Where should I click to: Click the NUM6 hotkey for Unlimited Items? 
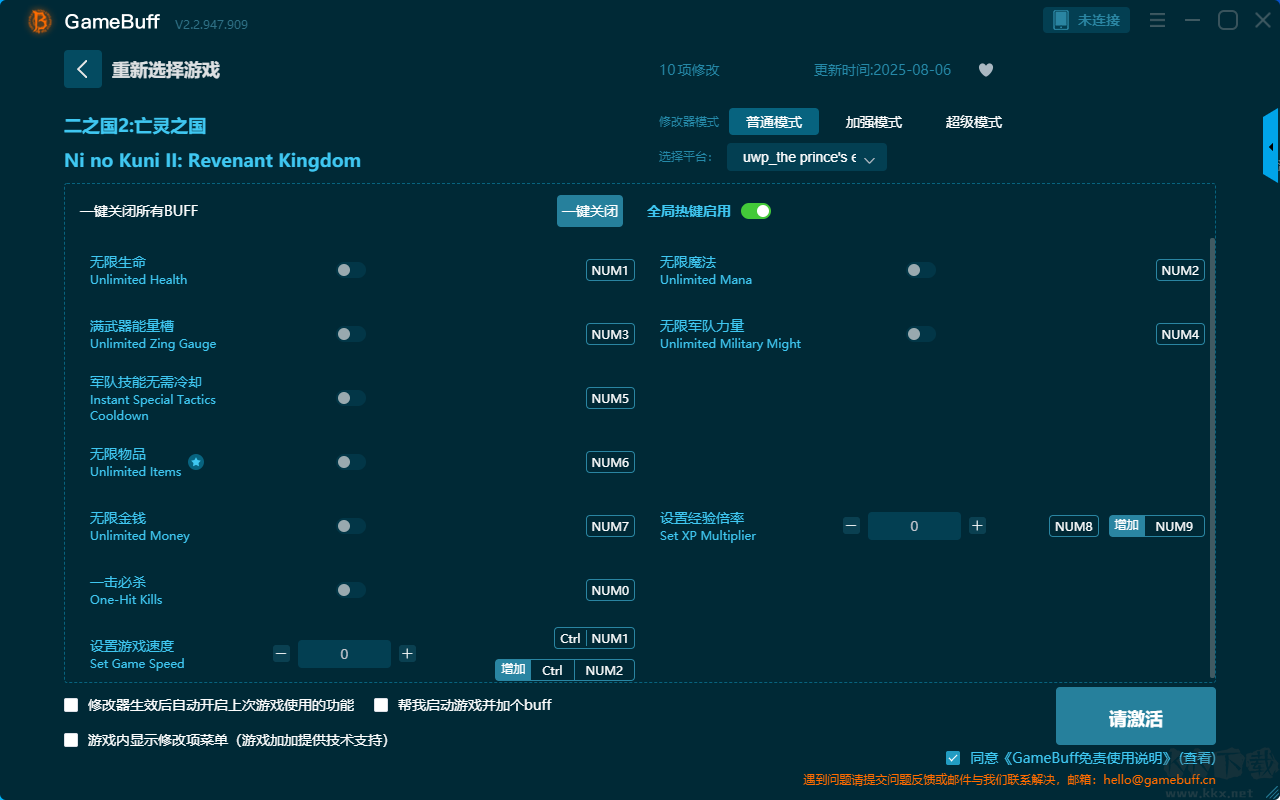[x=610, y=462]
